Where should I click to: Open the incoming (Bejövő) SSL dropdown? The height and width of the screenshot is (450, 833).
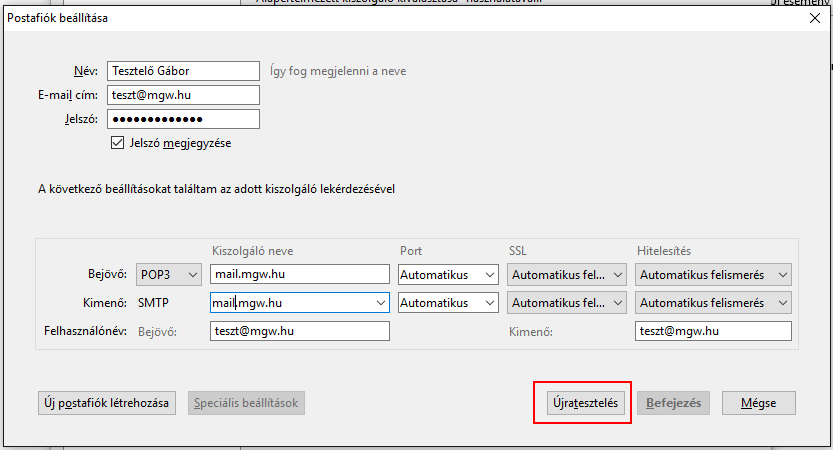click(567, 274)
